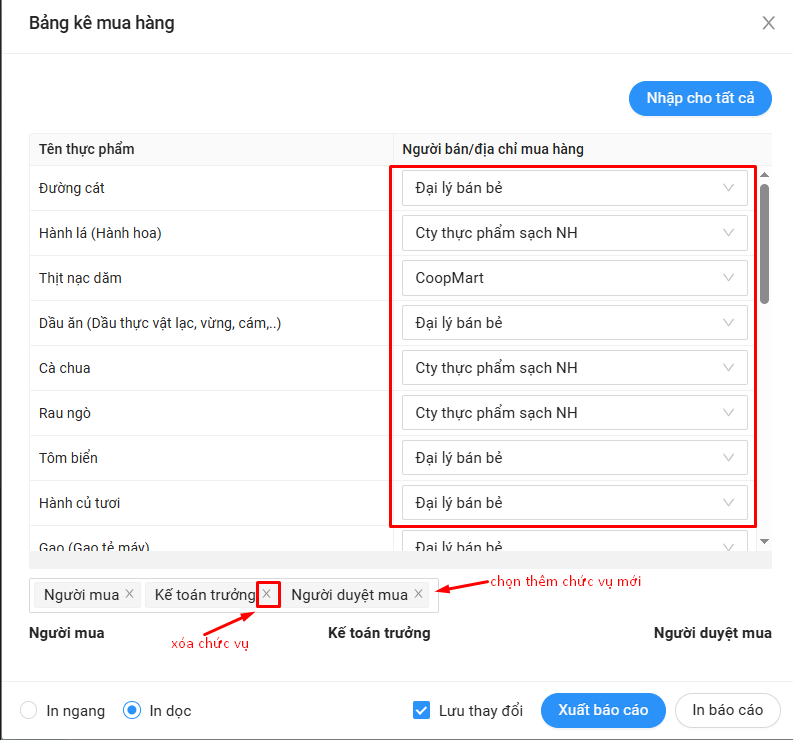Remove the 'Người duyệt mua' tag
This screenshot has width=793, height=740.
(x=418, y=594)
